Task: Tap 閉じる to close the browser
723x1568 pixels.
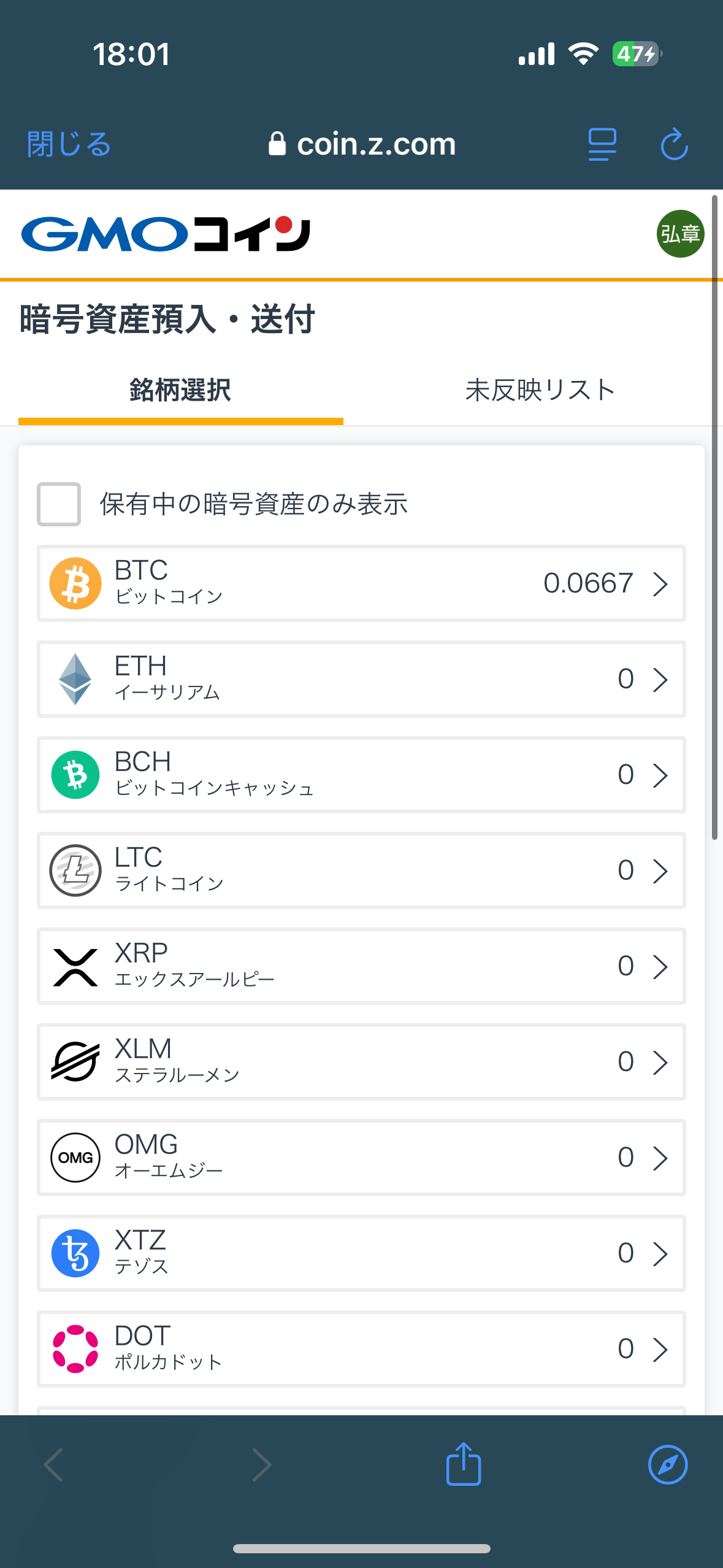Action: (x=69, y=145)
